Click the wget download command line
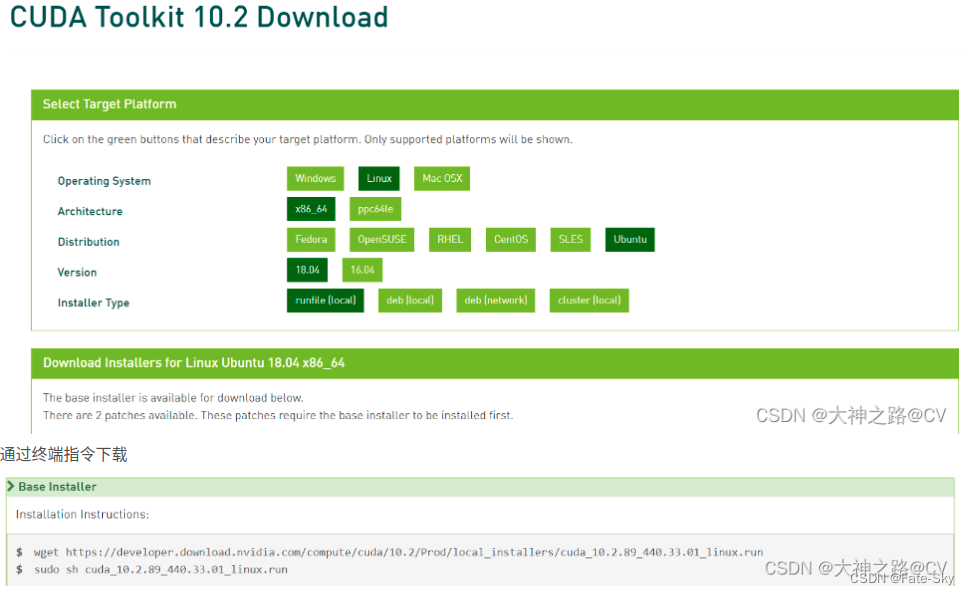Image resolution: width=969 pixels, height=595 pixels. point(398,552)
